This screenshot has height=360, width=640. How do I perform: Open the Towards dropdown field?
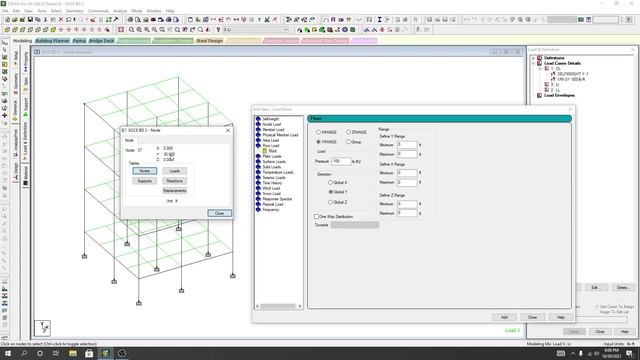(x=355, y=225)
